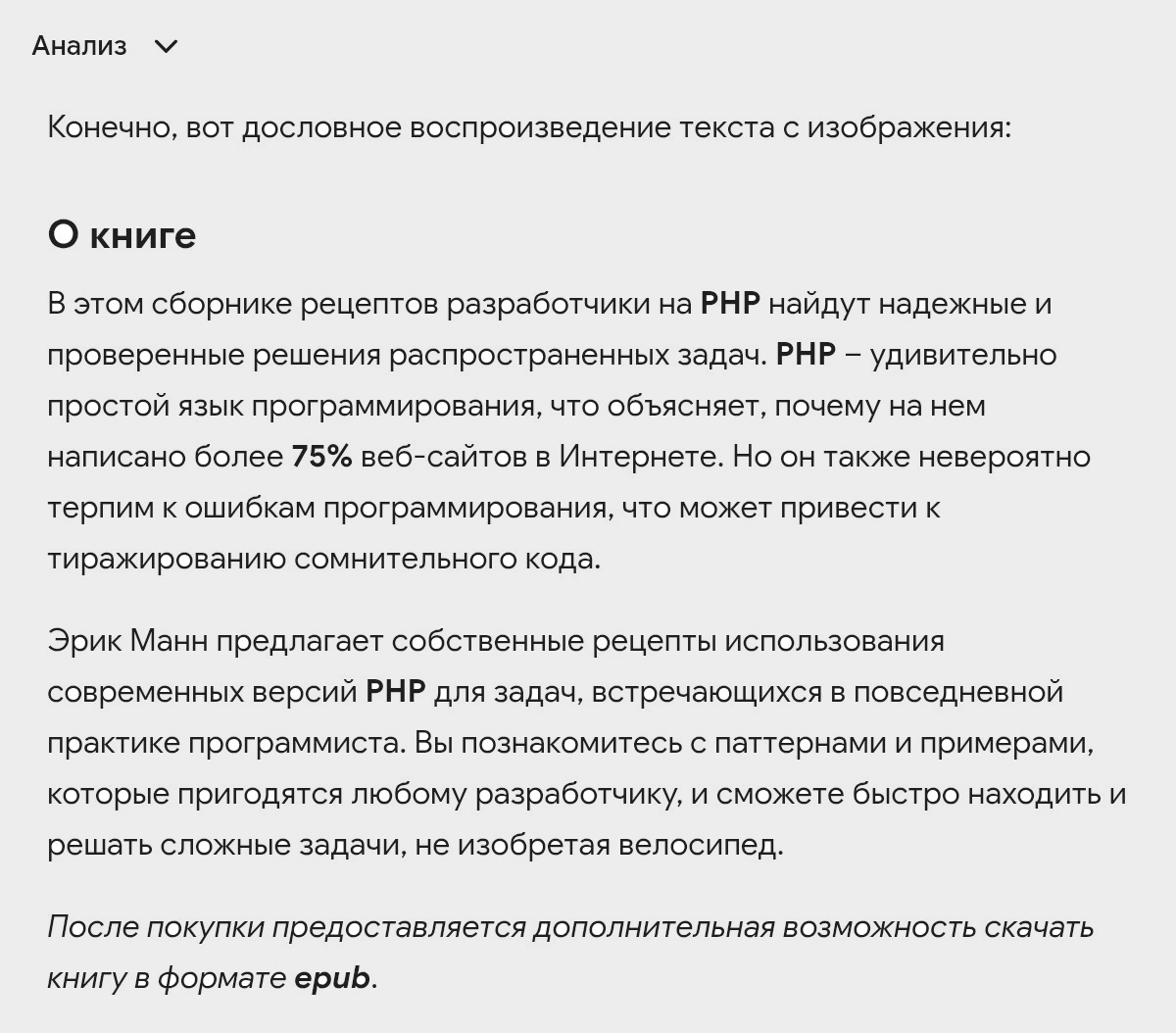Click bold PHP after 'разработчики на'
Image resolution: width=1176 pixels, height=1033 pixels.
[730, 304]
